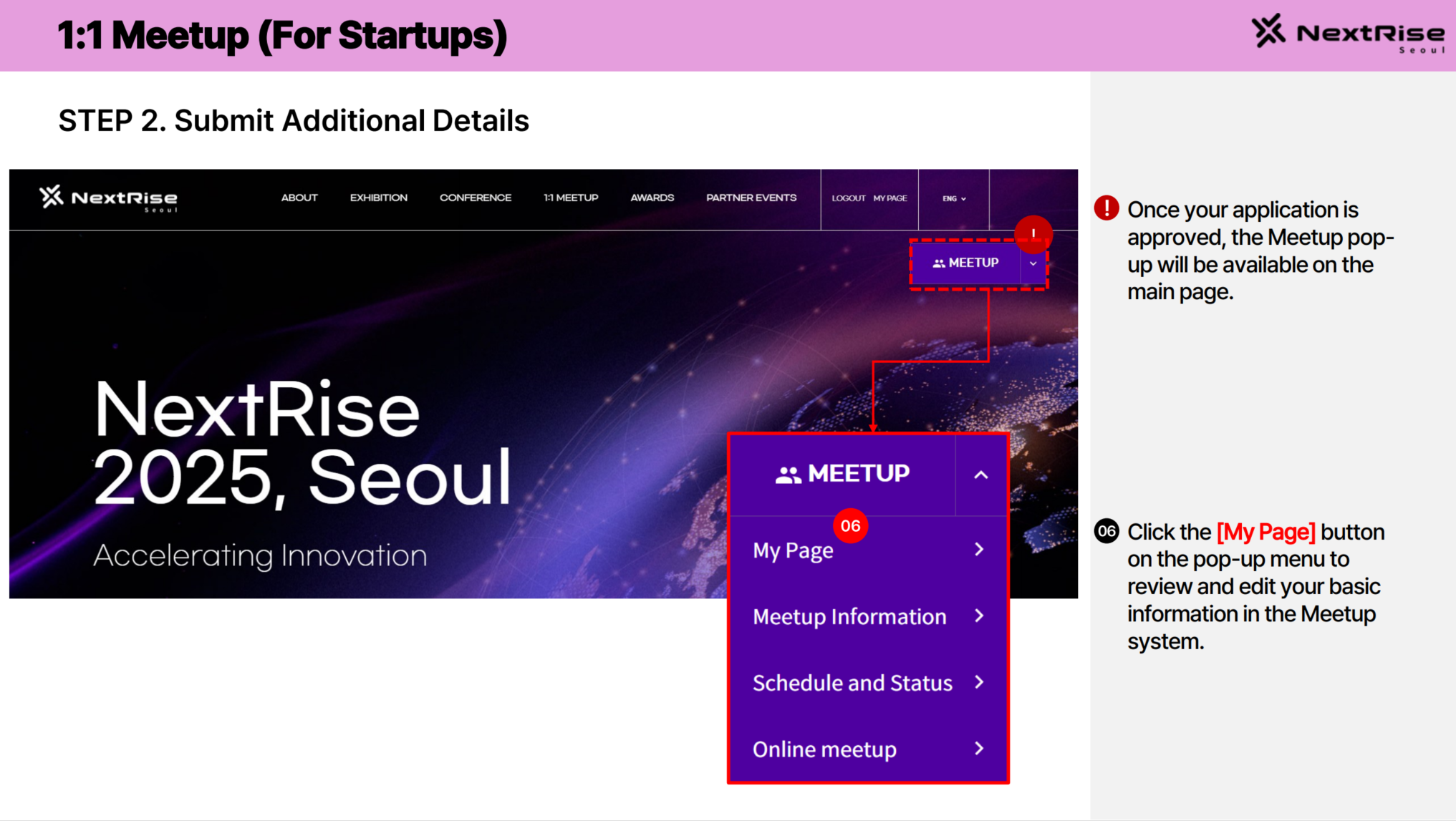Click the LOGOUT link
Screen dimensions: 1456x821
coord(848,198)
